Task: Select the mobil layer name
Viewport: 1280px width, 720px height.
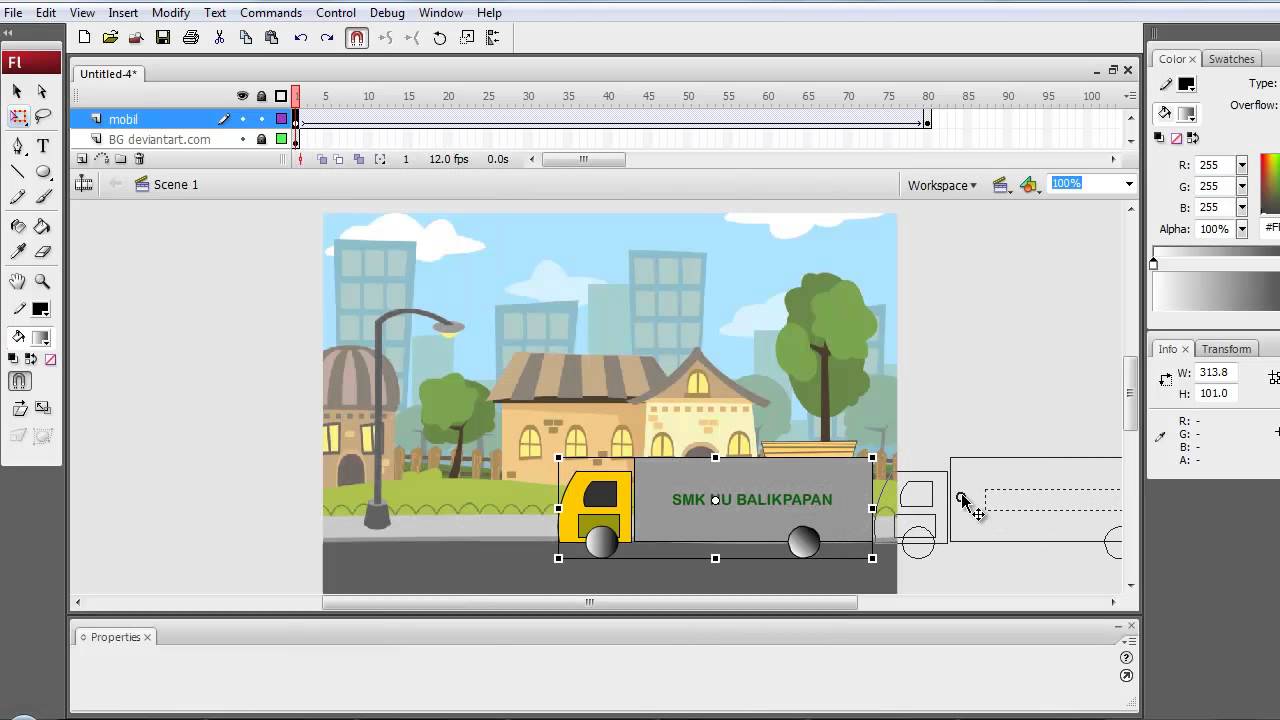Action: 123,119
